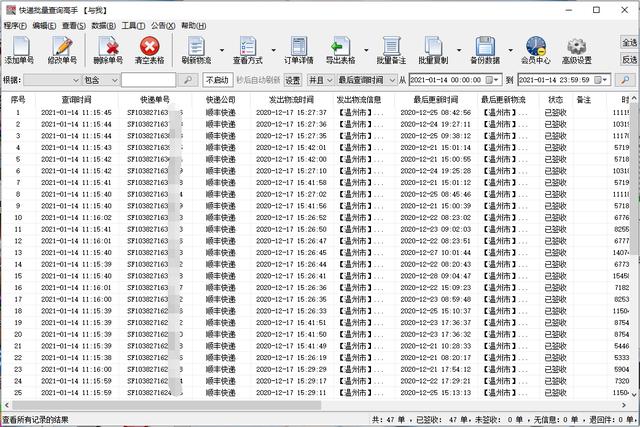
Task: Click the 修改单号 (edit tracking number) icon
Action: (62, 49)
